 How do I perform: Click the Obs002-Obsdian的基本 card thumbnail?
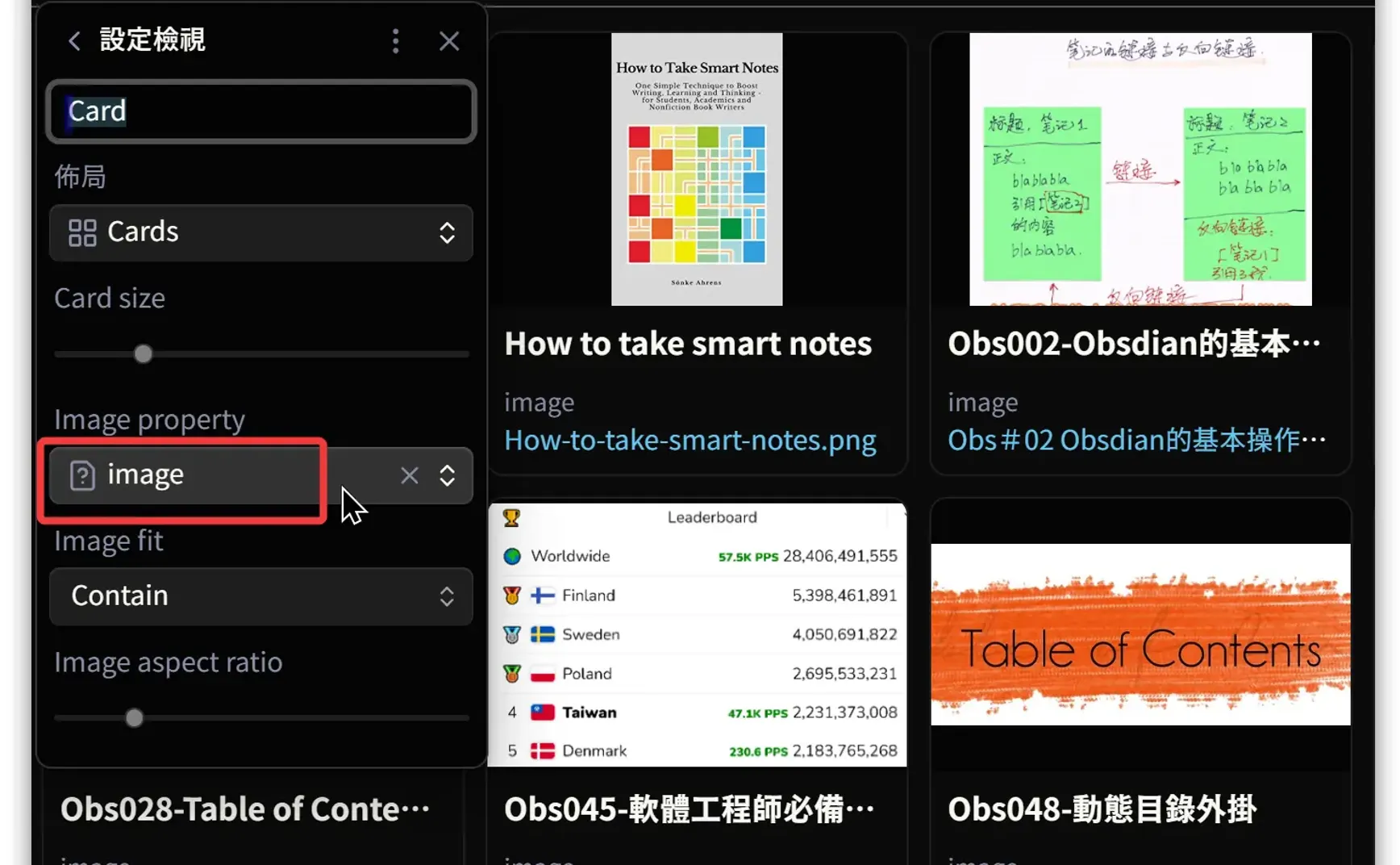1140,167
